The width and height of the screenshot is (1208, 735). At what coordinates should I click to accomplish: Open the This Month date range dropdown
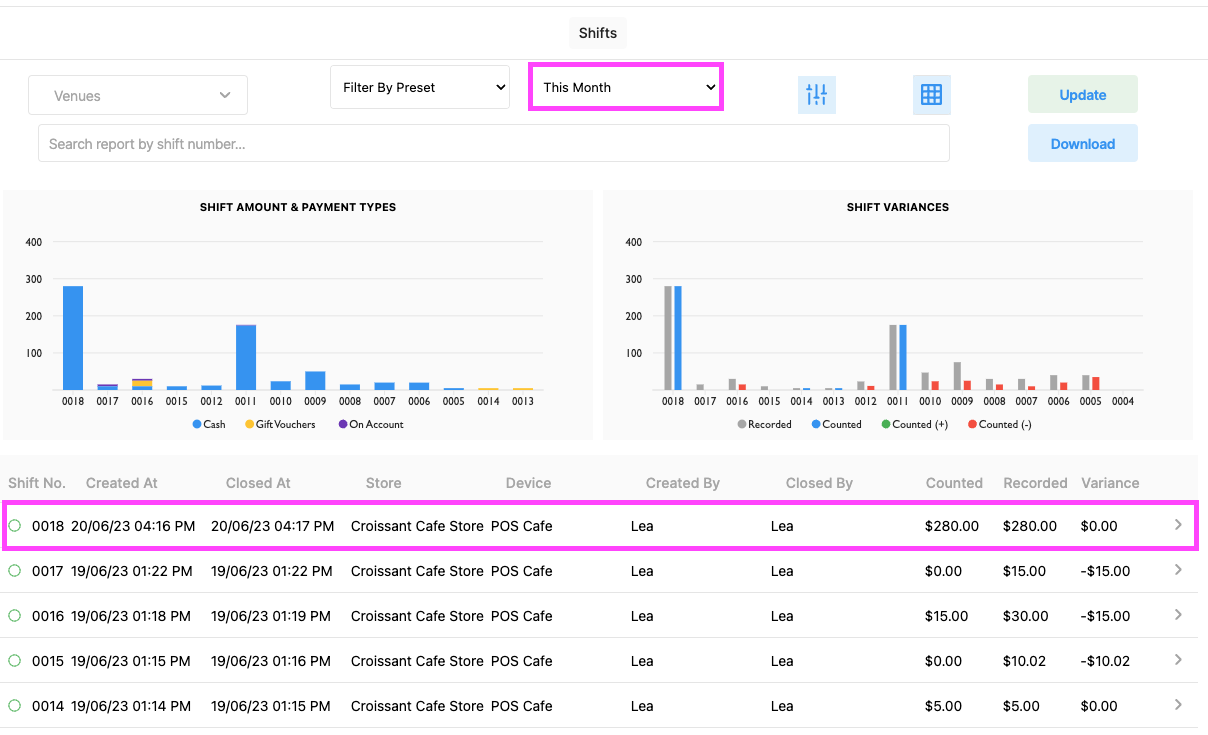[625, 87]
